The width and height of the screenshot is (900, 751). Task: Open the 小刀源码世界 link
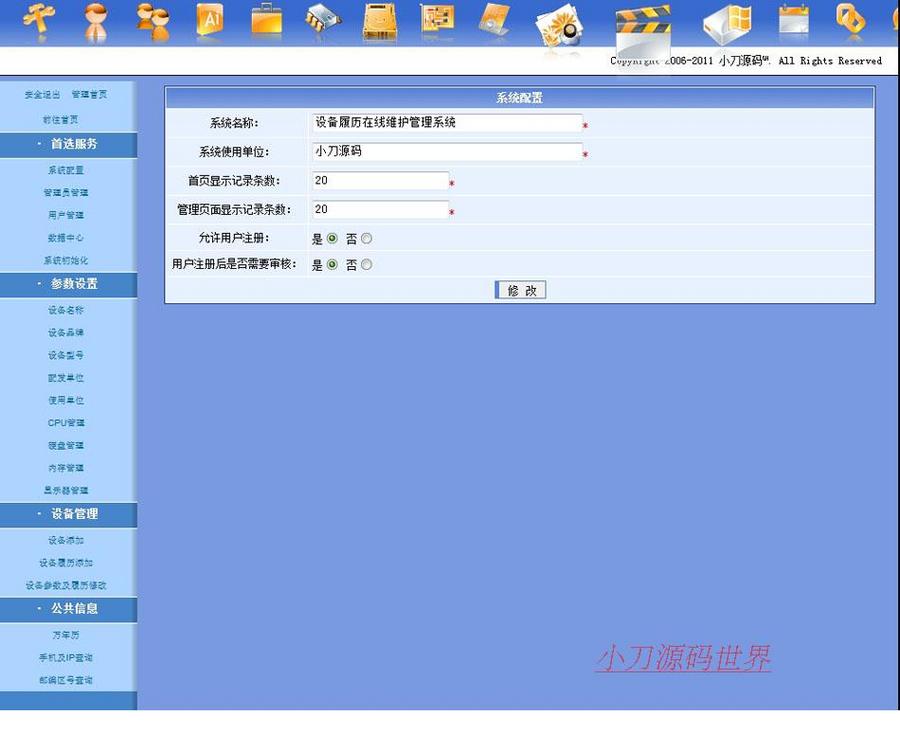coord(683,658)
